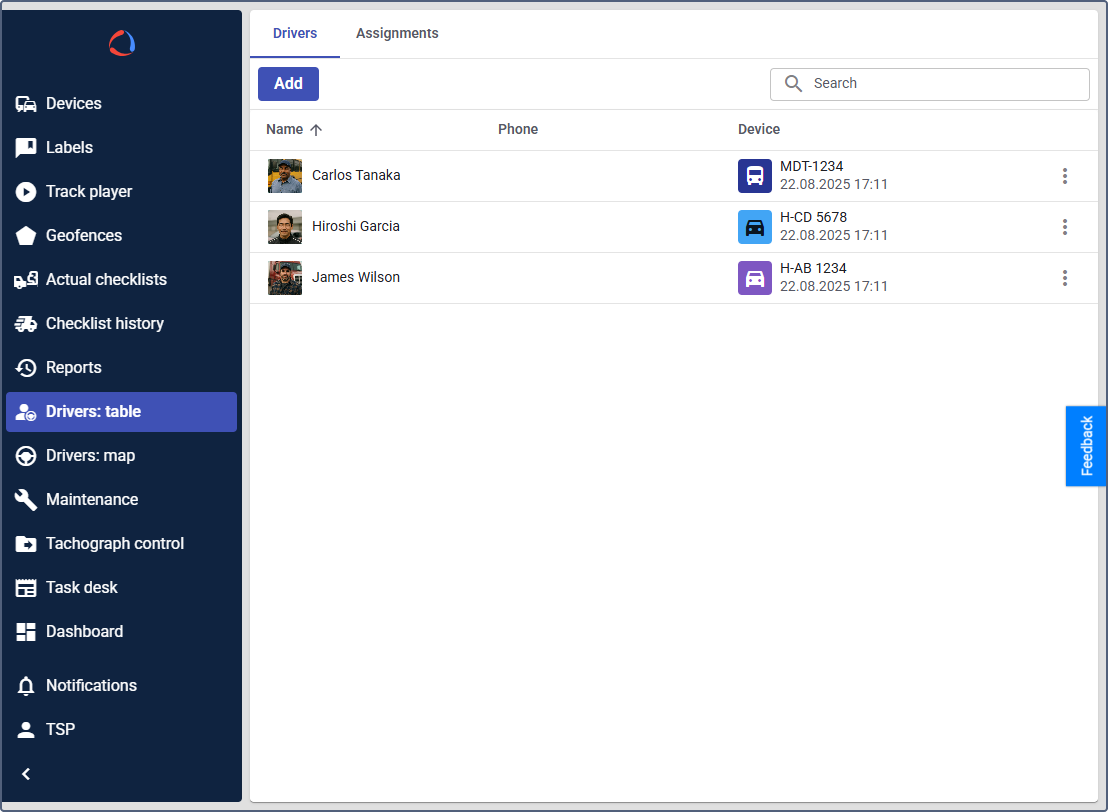Switch to the Assignments tab
Image resolution: width=1108 pixels, height=812 pixels.
[x=396, y=33]
